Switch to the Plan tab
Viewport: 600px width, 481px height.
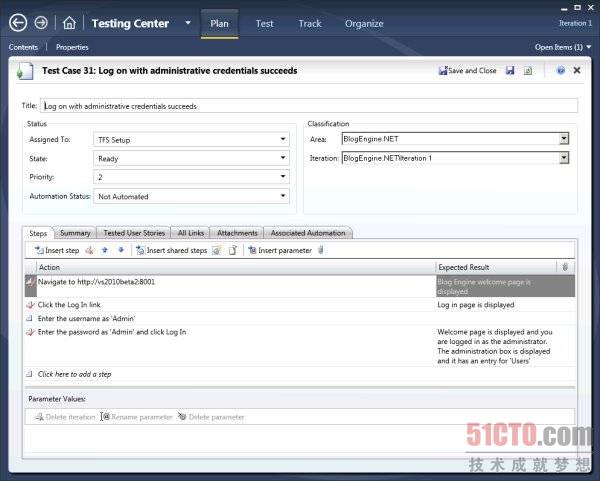(x=219, y=23)
